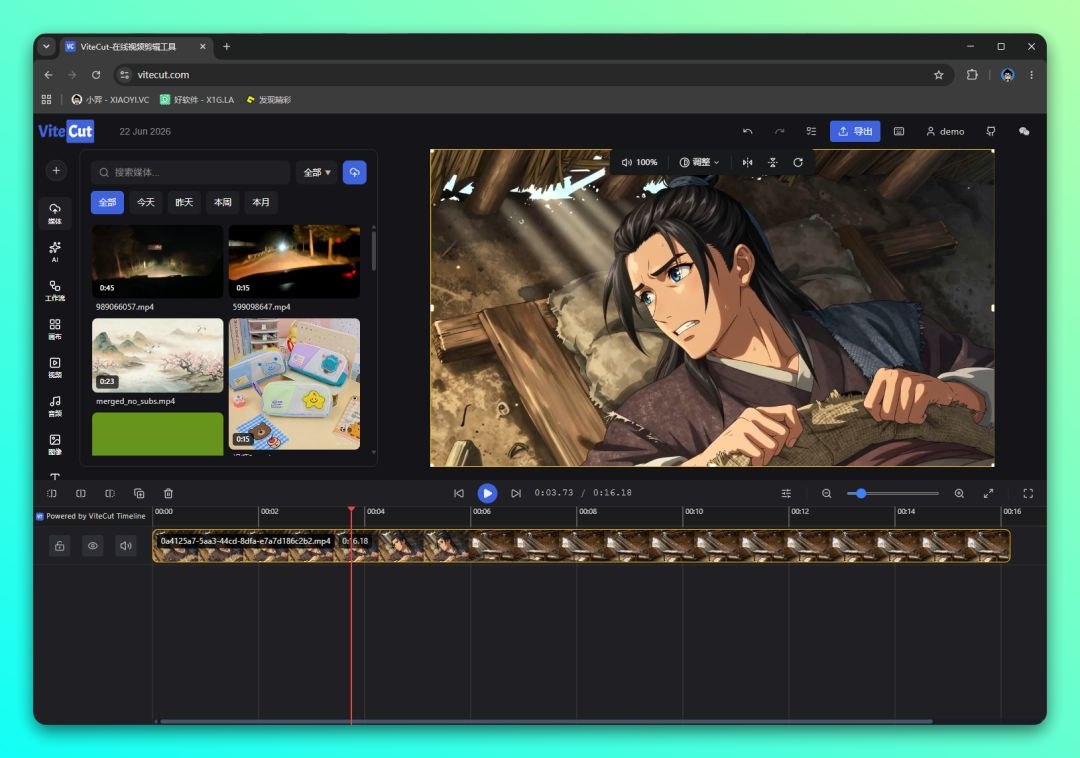Open the 音频 audio sidebar panel
The width and height of the screenshot is (1080, 758).
(x=55, y=406)
